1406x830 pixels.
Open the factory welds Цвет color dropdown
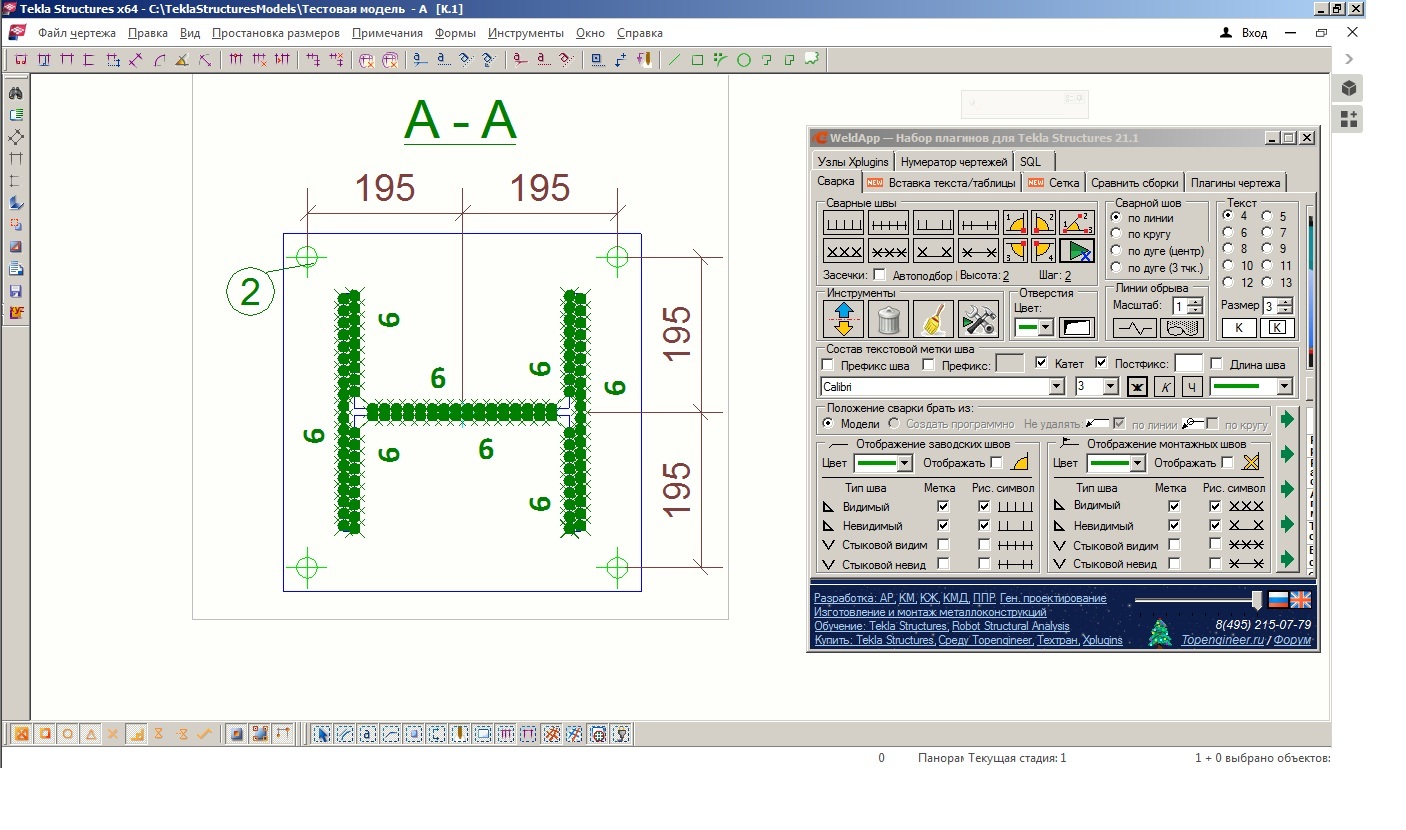(904, 463)
